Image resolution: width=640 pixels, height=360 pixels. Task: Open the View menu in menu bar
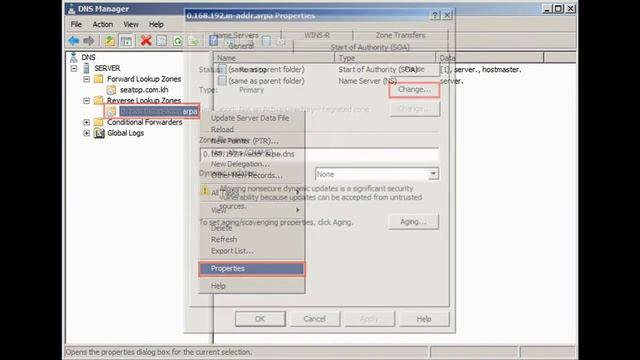(x=131, y=24)
